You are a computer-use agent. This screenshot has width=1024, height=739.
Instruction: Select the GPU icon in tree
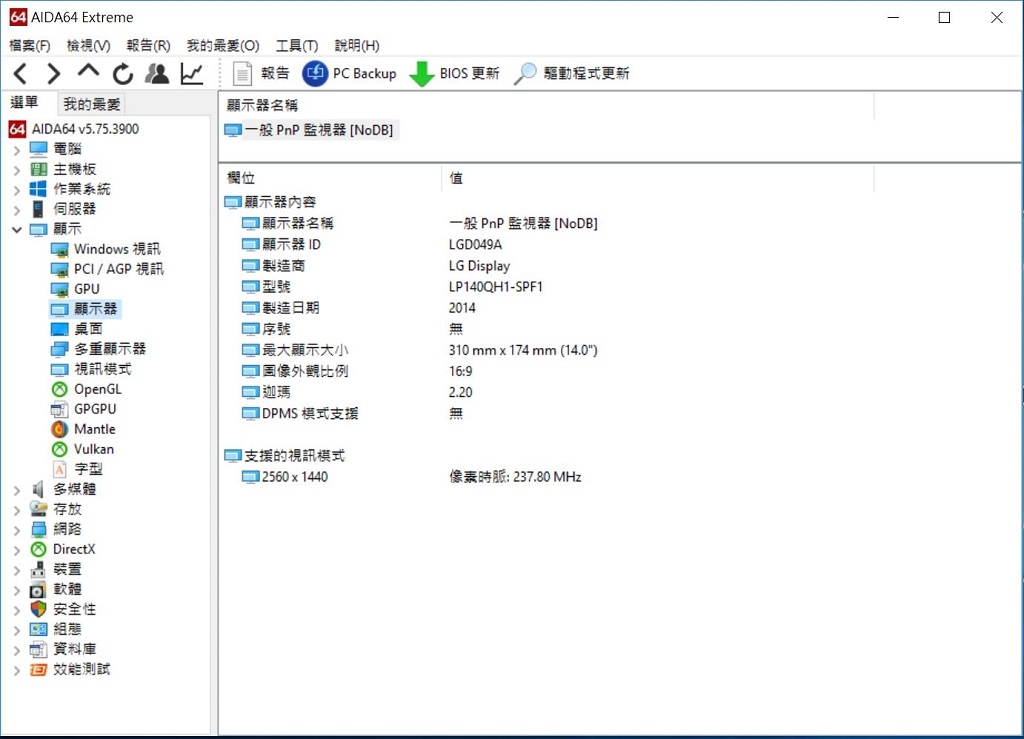click(59, 289)
